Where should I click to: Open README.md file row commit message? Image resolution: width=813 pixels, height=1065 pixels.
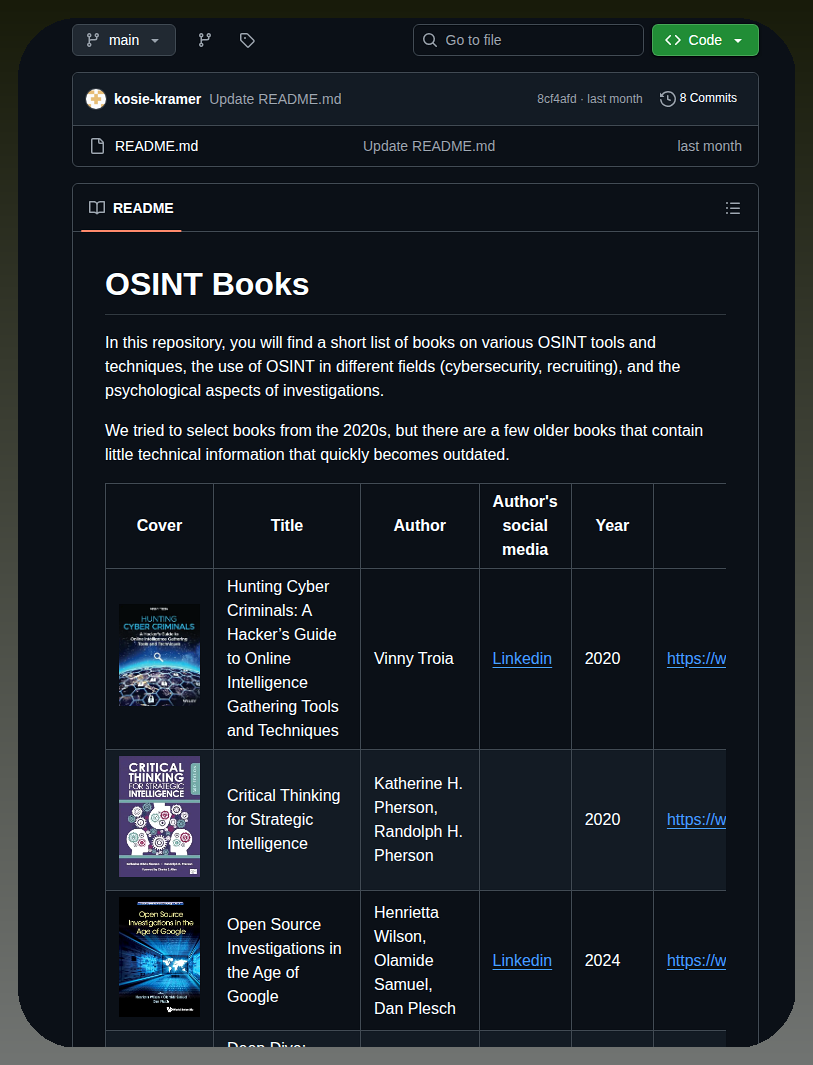tap(429, 146)
